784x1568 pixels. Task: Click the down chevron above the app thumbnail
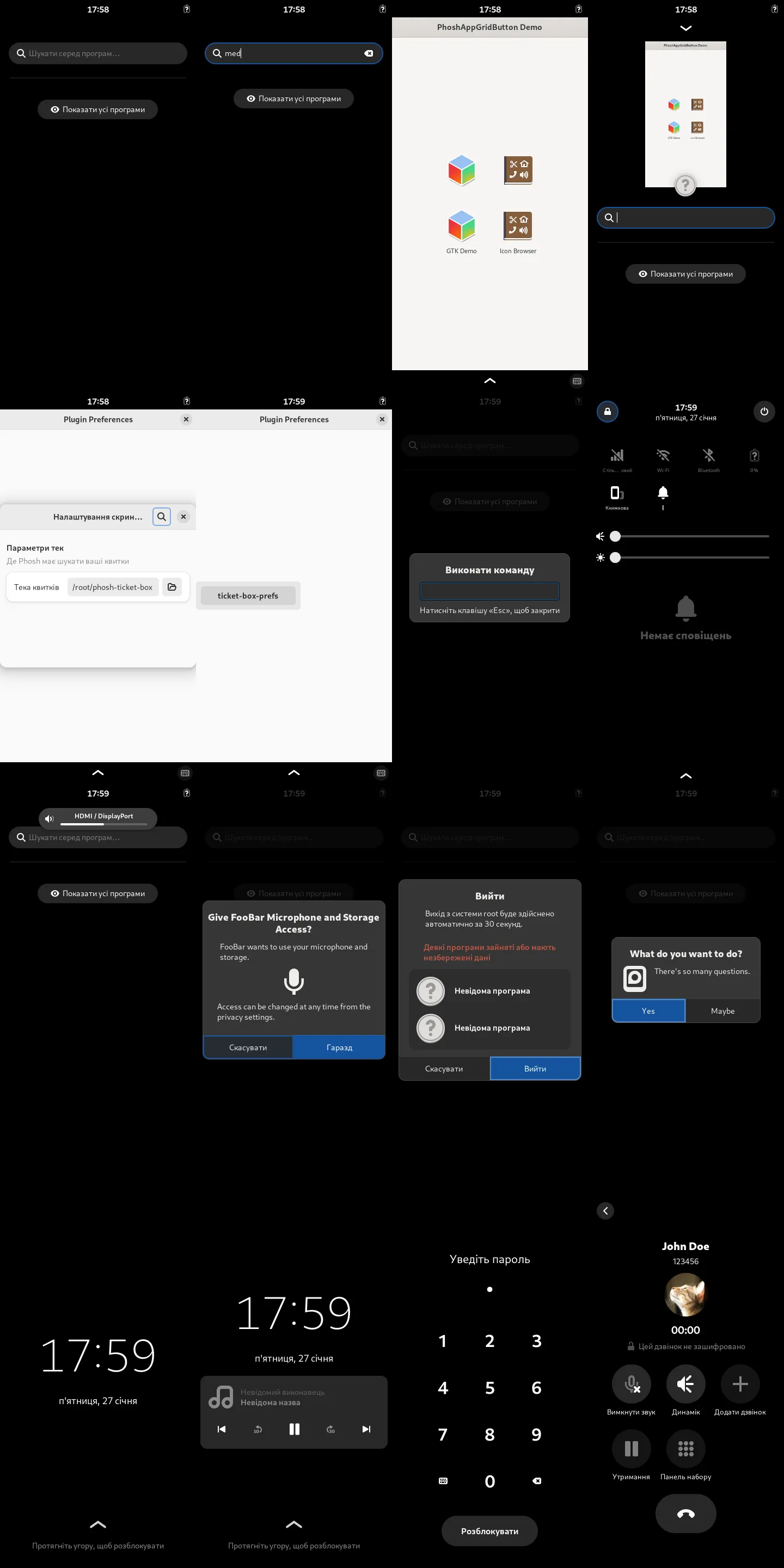[x=685, y=29]
